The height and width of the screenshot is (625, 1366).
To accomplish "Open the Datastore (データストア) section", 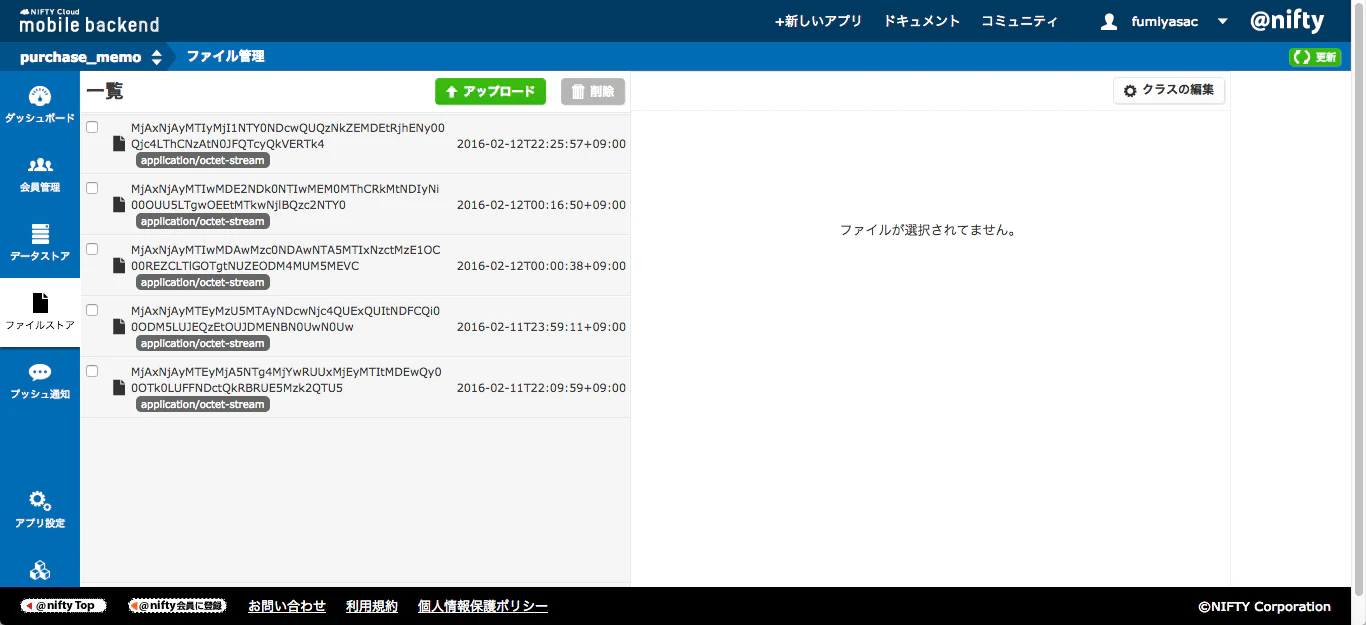I will click(x=40, y=243).
